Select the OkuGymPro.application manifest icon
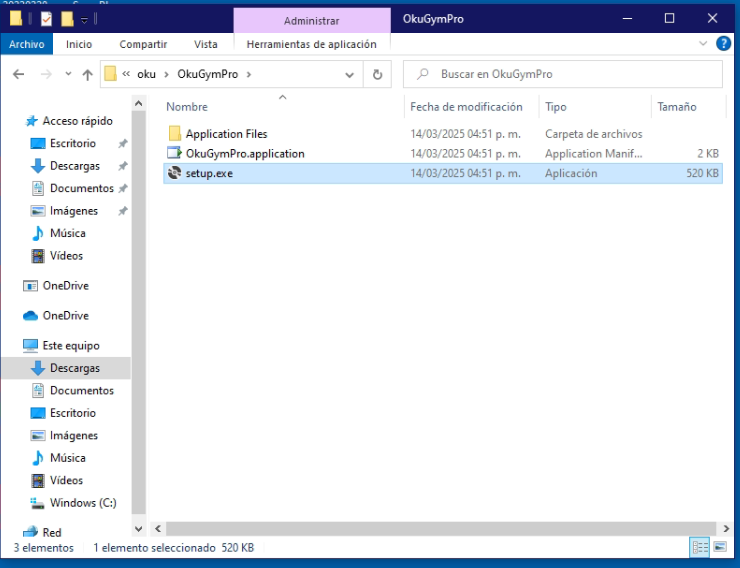This screenshot has width=740, height=568. (x=175, y=153)
